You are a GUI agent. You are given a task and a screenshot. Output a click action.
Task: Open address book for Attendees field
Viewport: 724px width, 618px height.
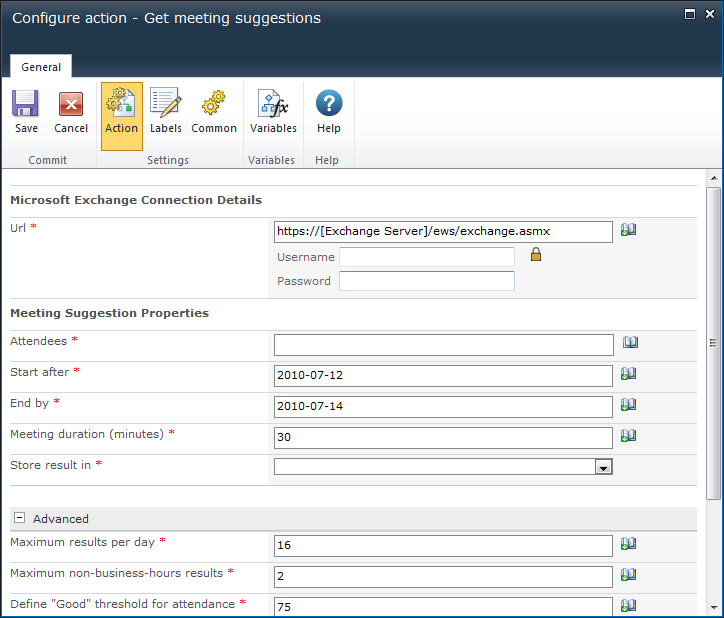630,342
